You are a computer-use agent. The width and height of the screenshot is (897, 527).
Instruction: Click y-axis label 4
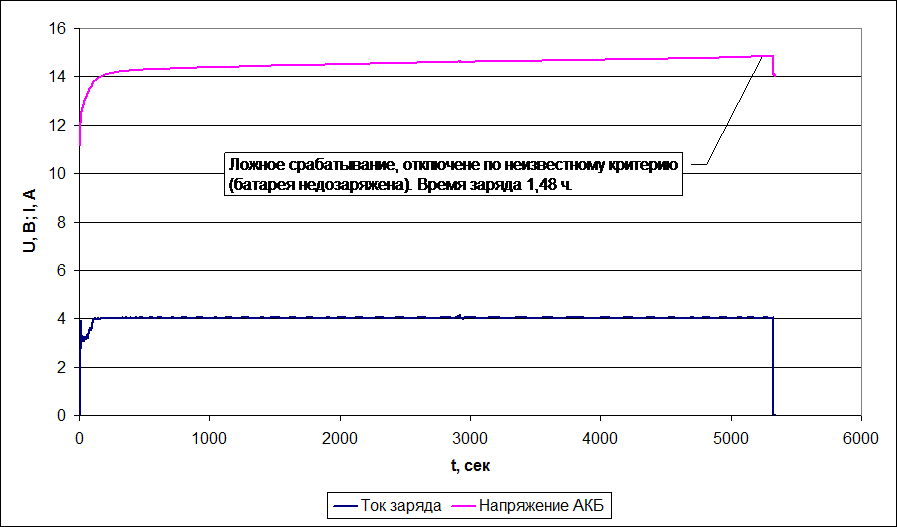(x=63, y=319)
